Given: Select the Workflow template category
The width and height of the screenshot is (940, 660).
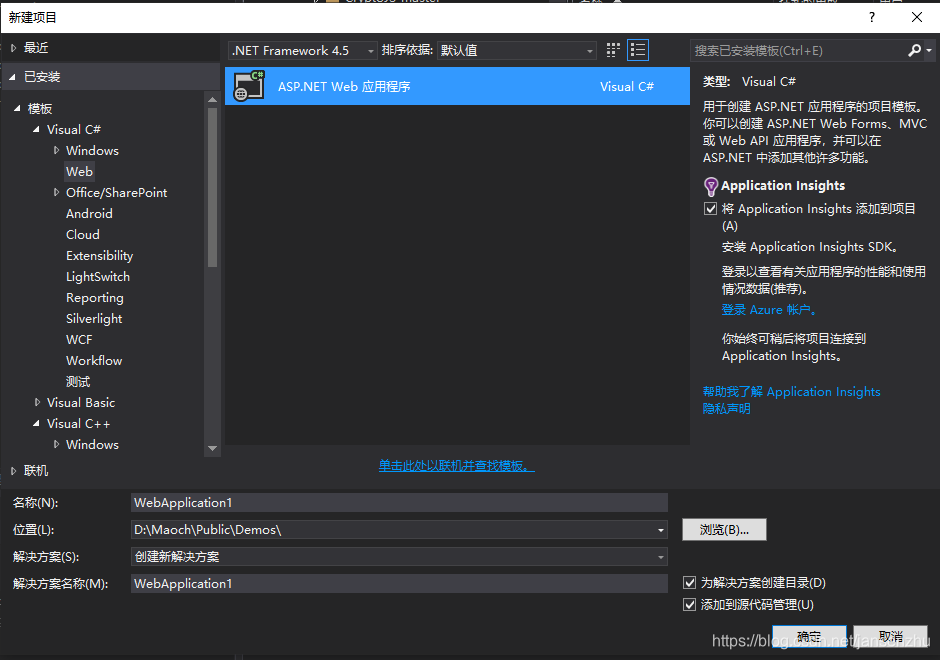Looking at the screenshot, I should click(x=94, y=361).
